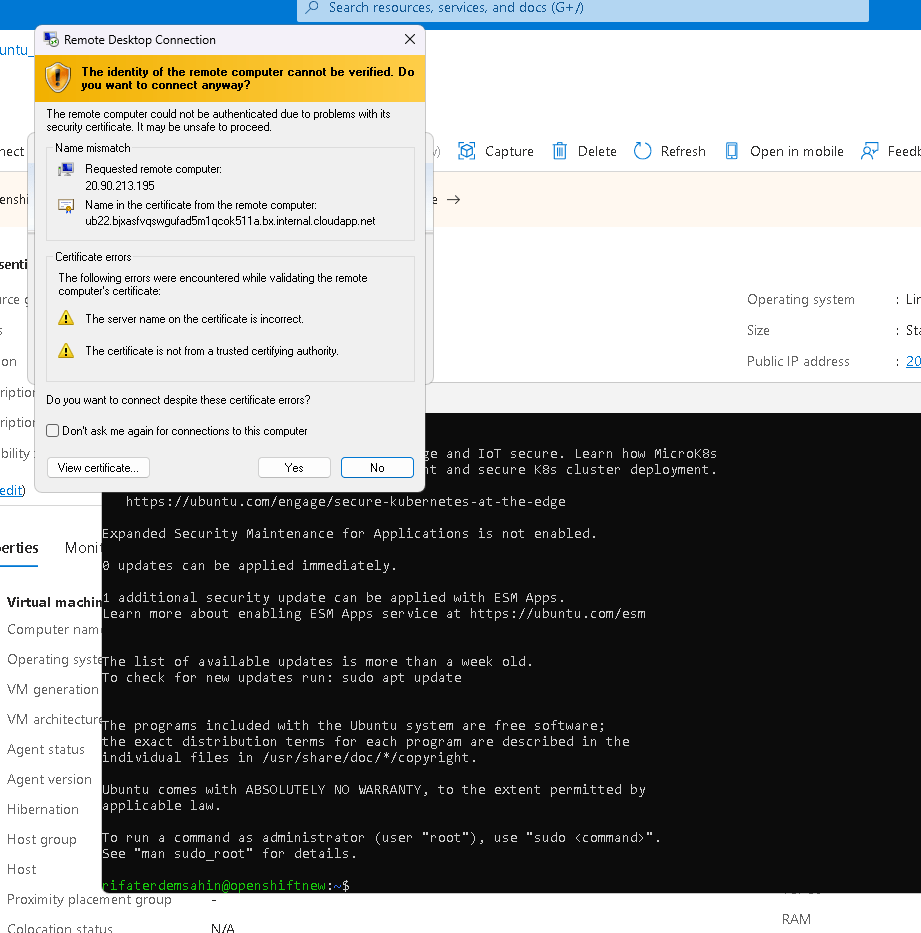The image size is (921, 933).
Task: Click 'Do you want to connect despite these certificate errors?'
Action: pos(178,400)
